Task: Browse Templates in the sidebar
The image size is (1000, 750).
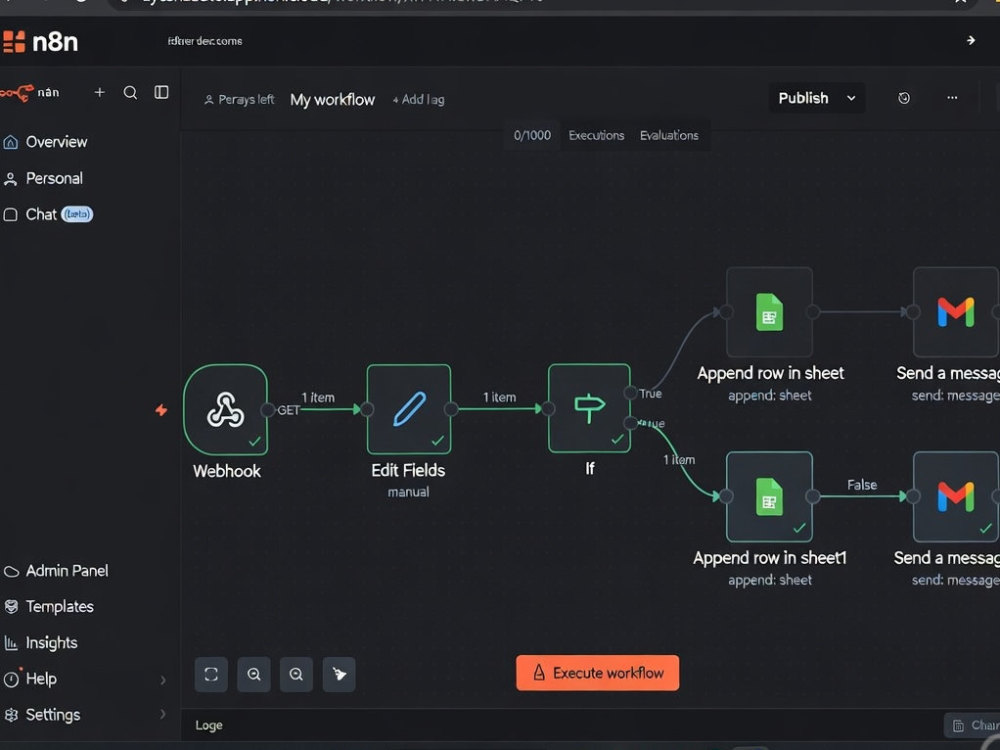Action: click(48, 607)
